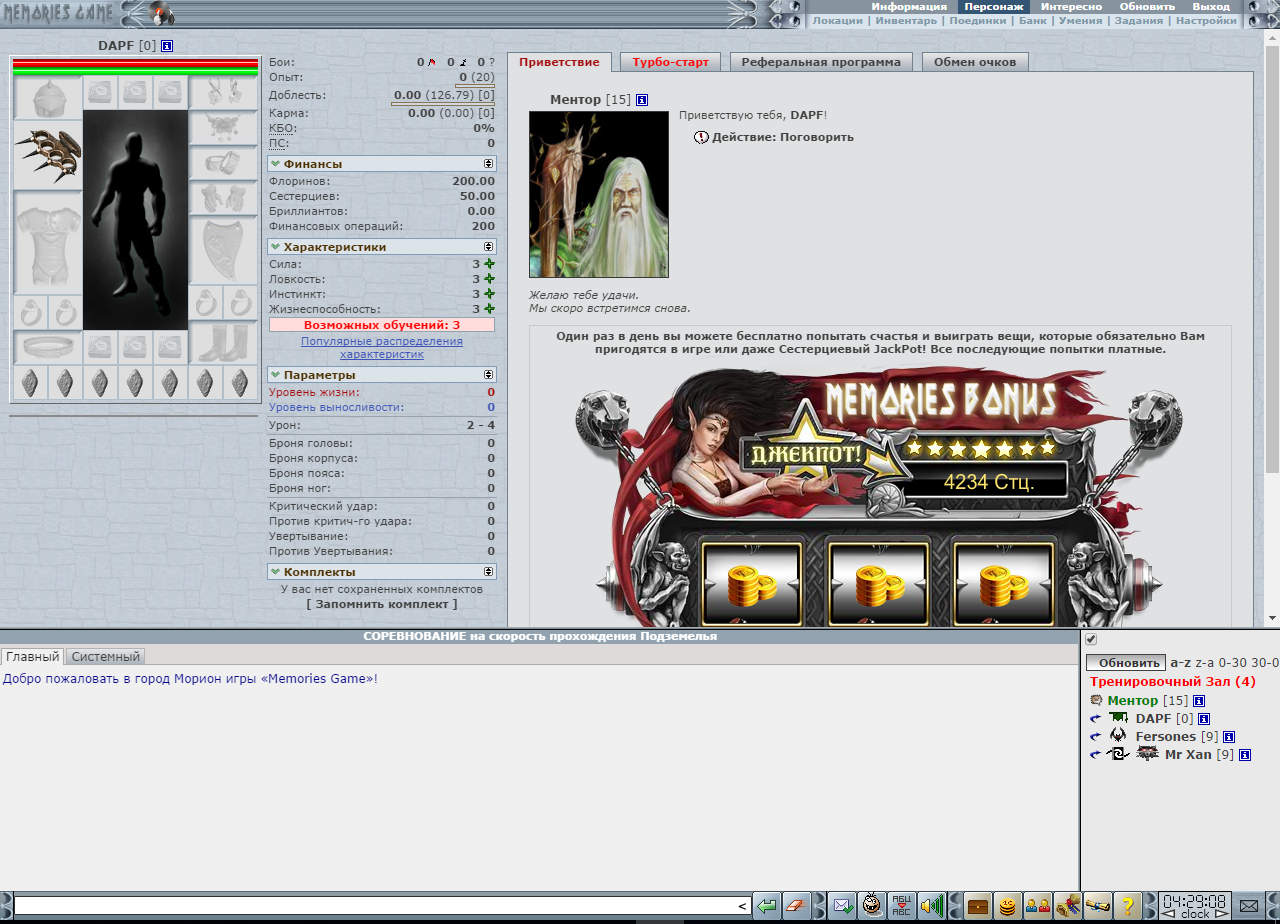
Task: Open the yellow question mark help icon
Action: point(1127,906)
